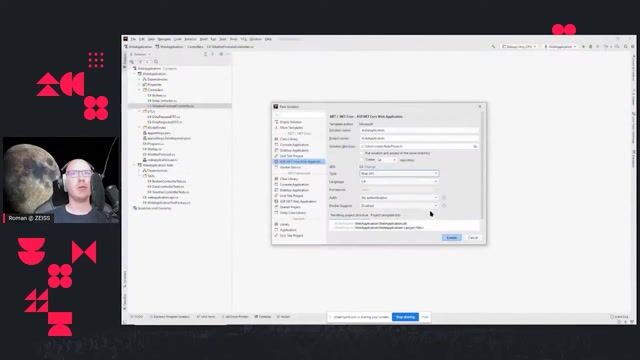Click the template search field in dialog
This screenshot has width=640, height=360.
click(x=299, y=115)
